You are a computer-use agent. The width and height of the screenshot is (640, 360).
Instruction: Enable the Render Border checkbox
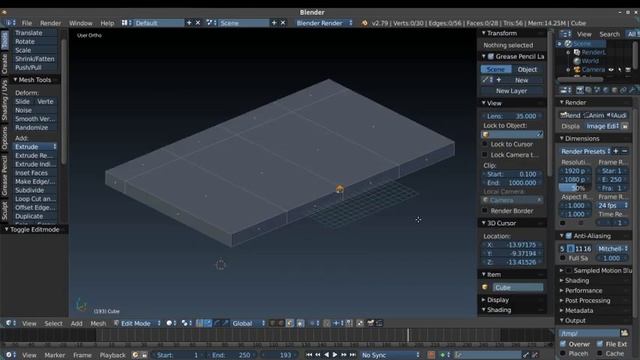coord(485,211)
